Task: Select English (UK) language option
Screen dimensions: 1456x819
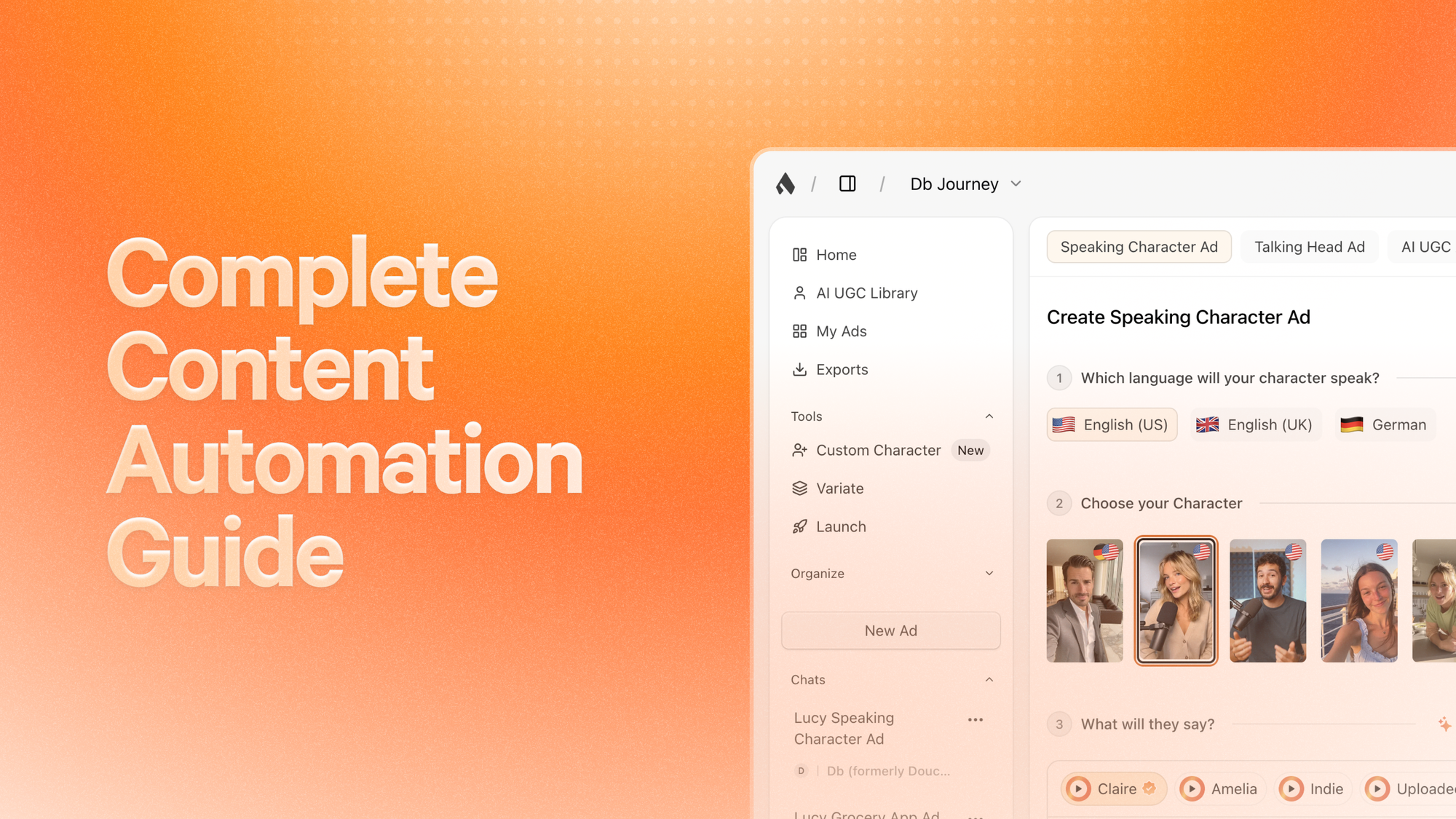Action: tap(1255, 425)
